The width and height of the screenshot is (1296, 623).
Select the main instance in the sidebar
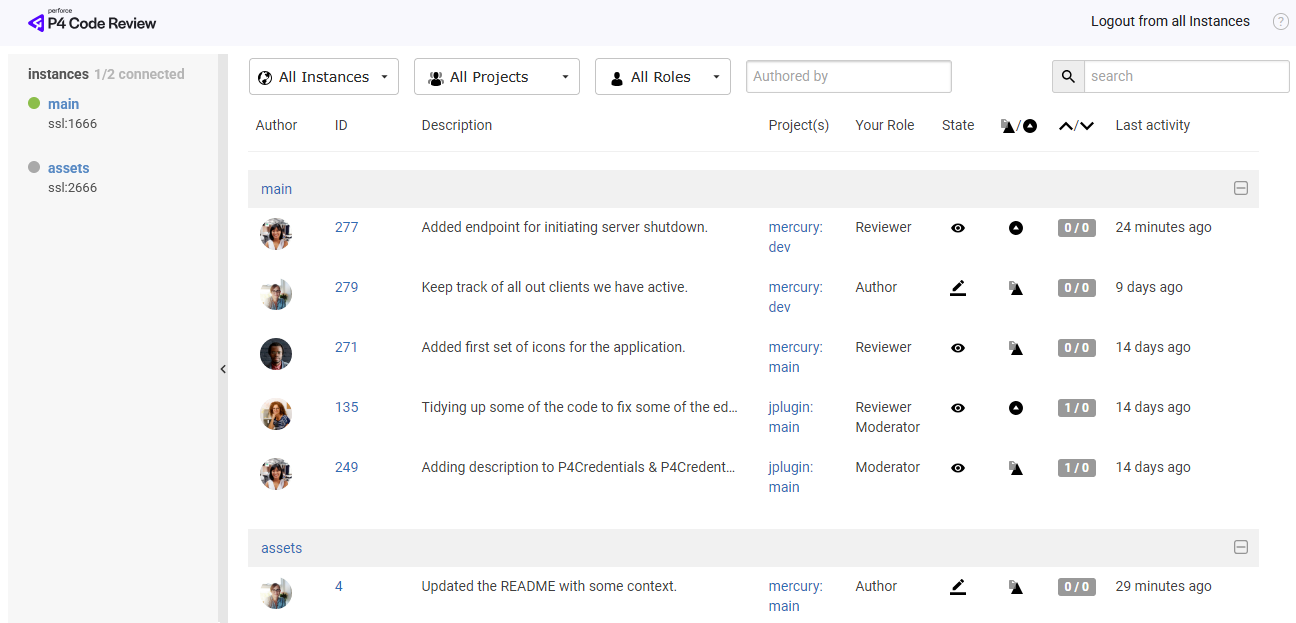tap(63, 103)
